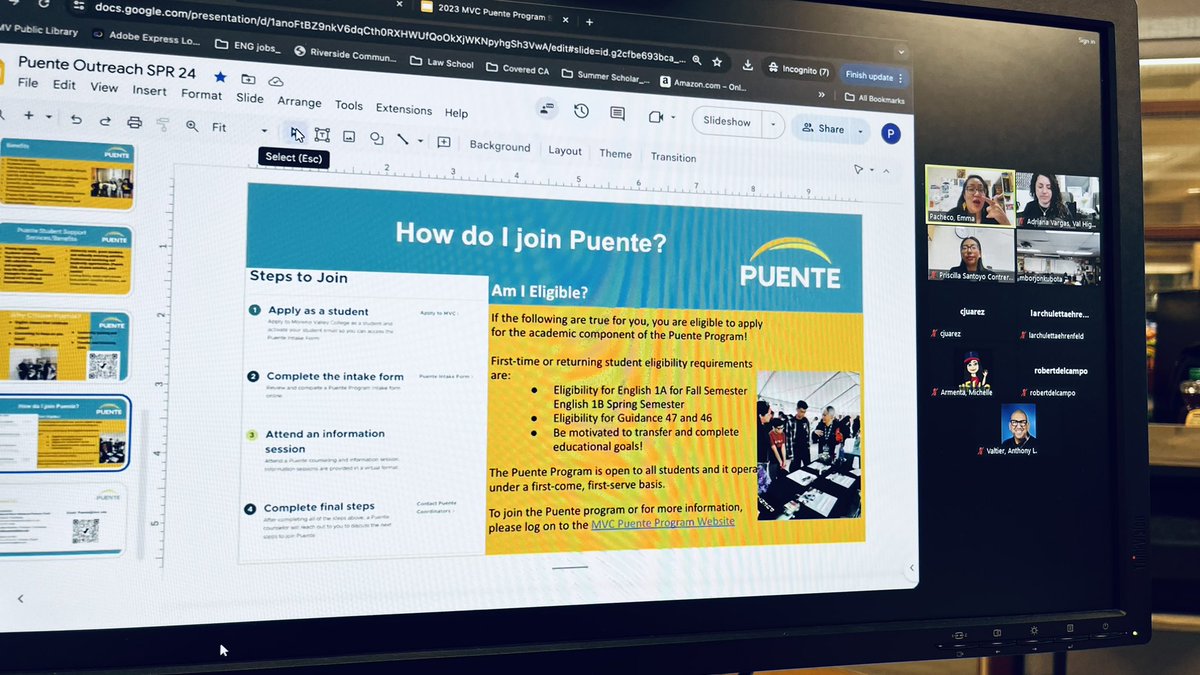This screenshot has height=675, width=1200.
Task: Open the Tools menu
Action: pyautogui.click(x=349, y=105)
